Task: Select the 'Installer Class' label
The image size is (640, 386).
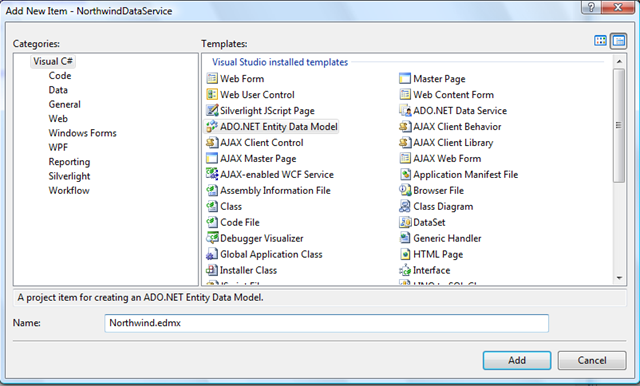Action: pyautogui.click(x=248, y=270)
